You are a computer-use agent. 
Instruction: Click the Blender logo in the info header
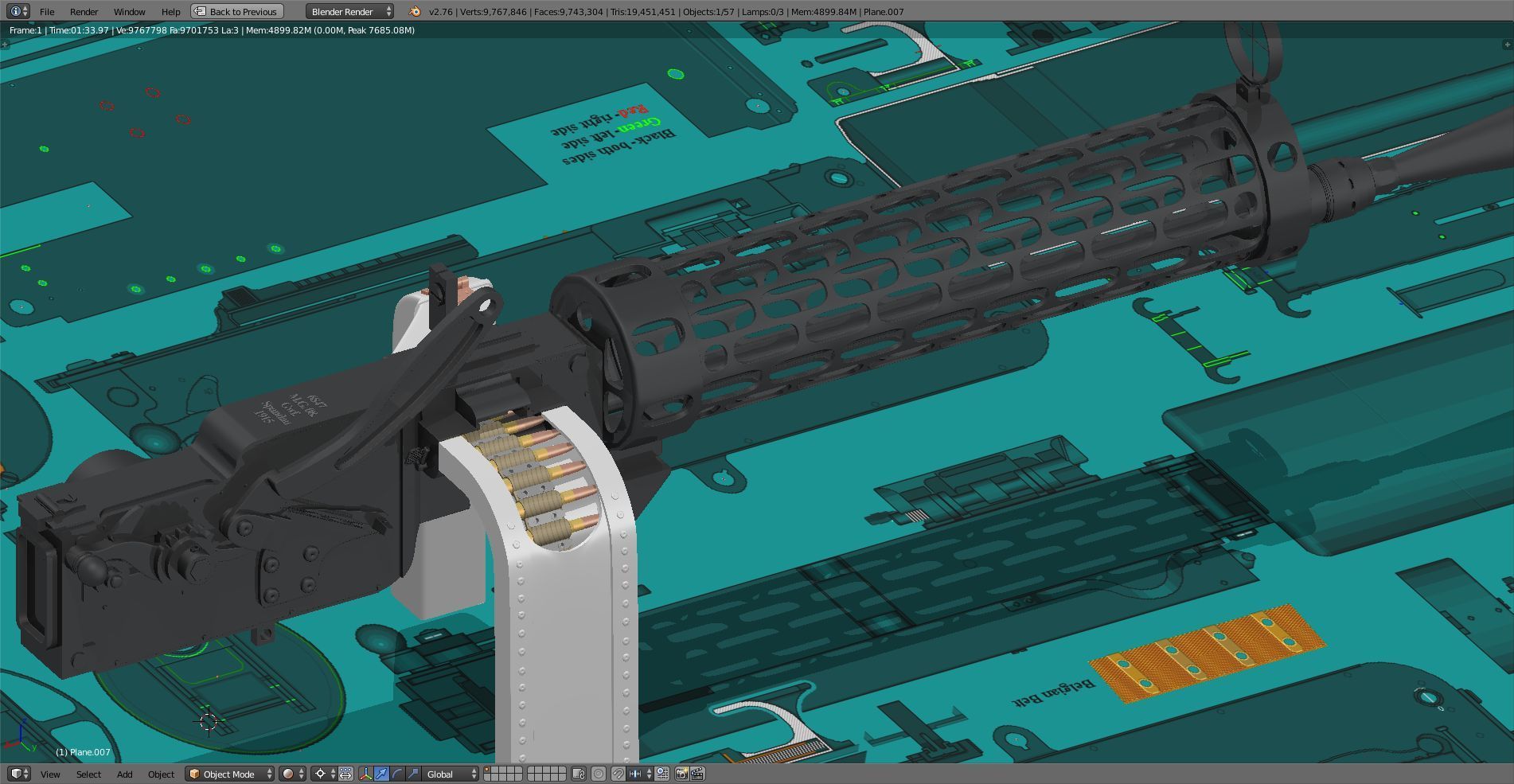[412, 11]
